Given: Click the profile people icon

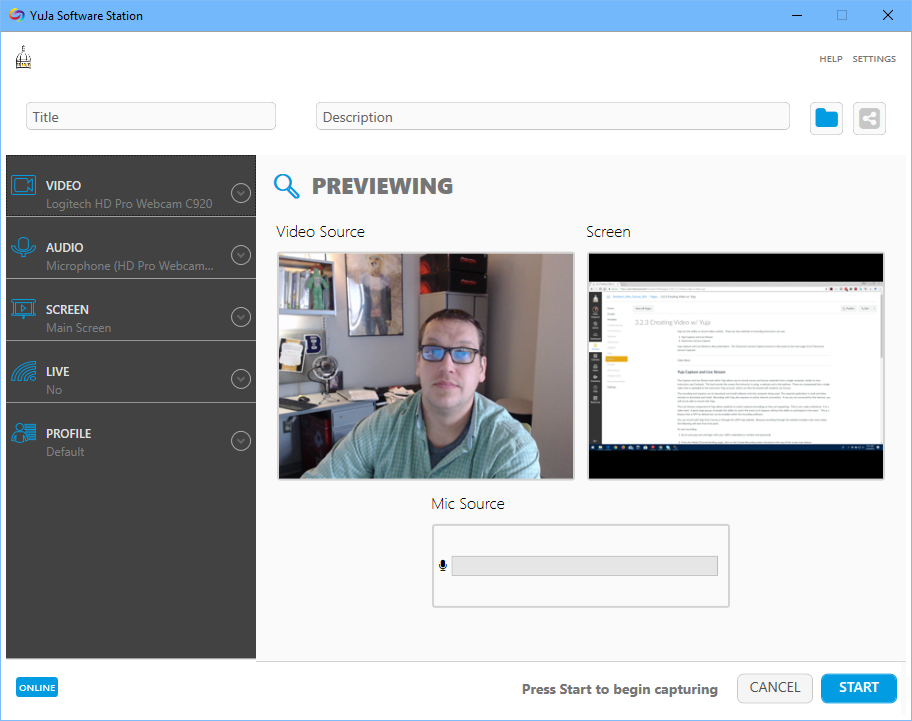Looking at the screenshot, I should tap(24, 433).
